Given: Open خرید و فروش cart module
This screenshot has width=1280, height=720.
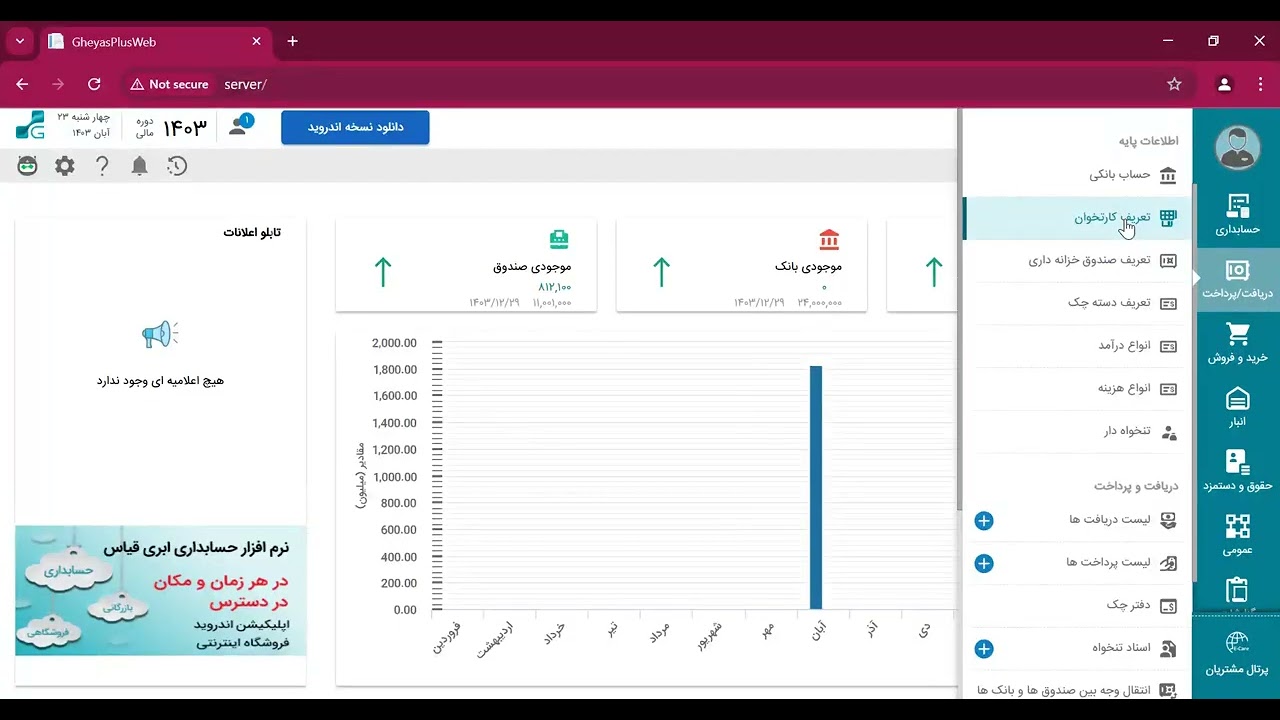Looking at the screenshot, I should [x=1237, y=343].
